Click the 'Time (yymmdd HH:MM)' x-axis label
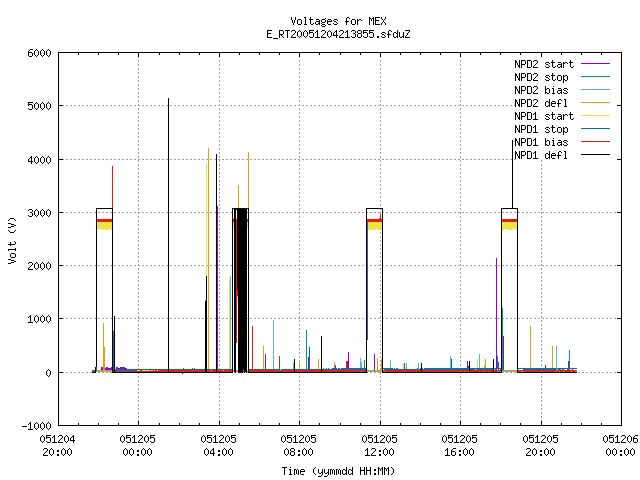This screenshot has height=480, width=640. tap(338, 471)
